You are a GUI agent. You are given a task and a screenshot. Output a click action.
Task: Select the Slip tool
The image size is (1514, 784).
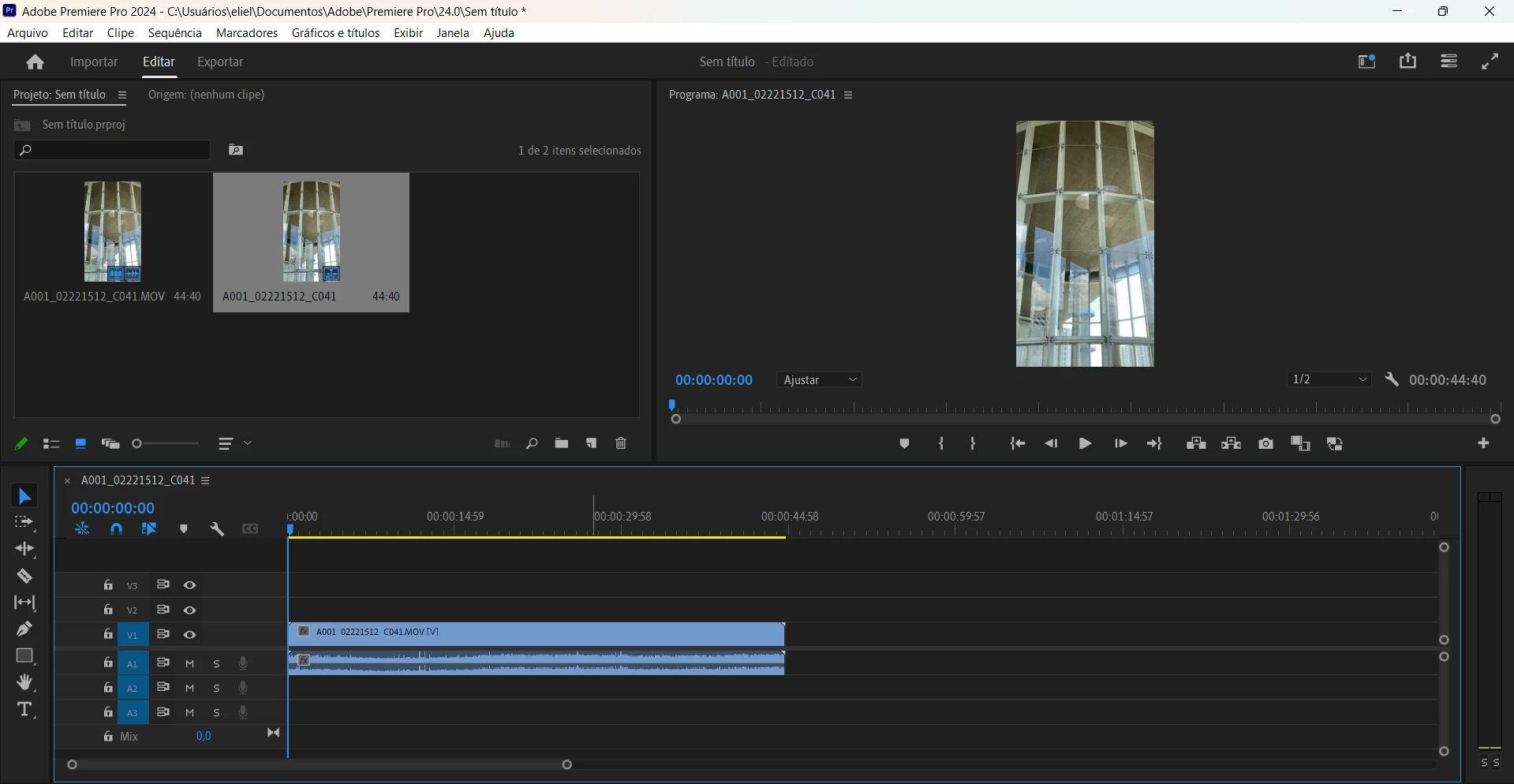click(24, 603)
